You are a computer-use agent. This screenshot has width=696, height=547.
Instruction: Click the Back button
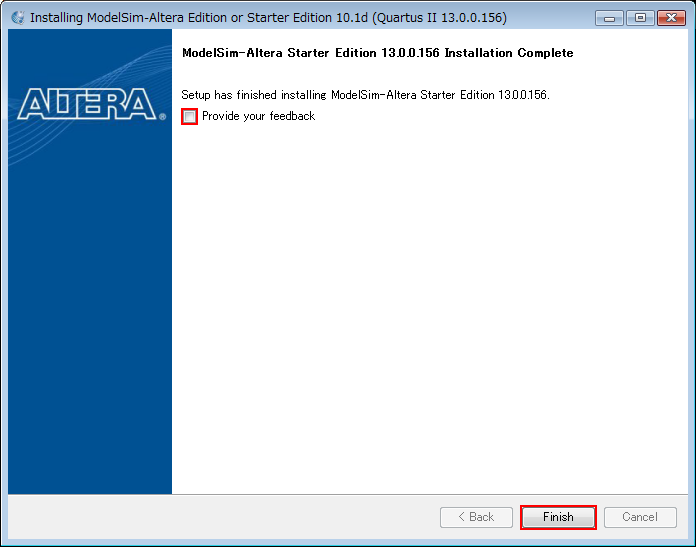coord(476,517)
